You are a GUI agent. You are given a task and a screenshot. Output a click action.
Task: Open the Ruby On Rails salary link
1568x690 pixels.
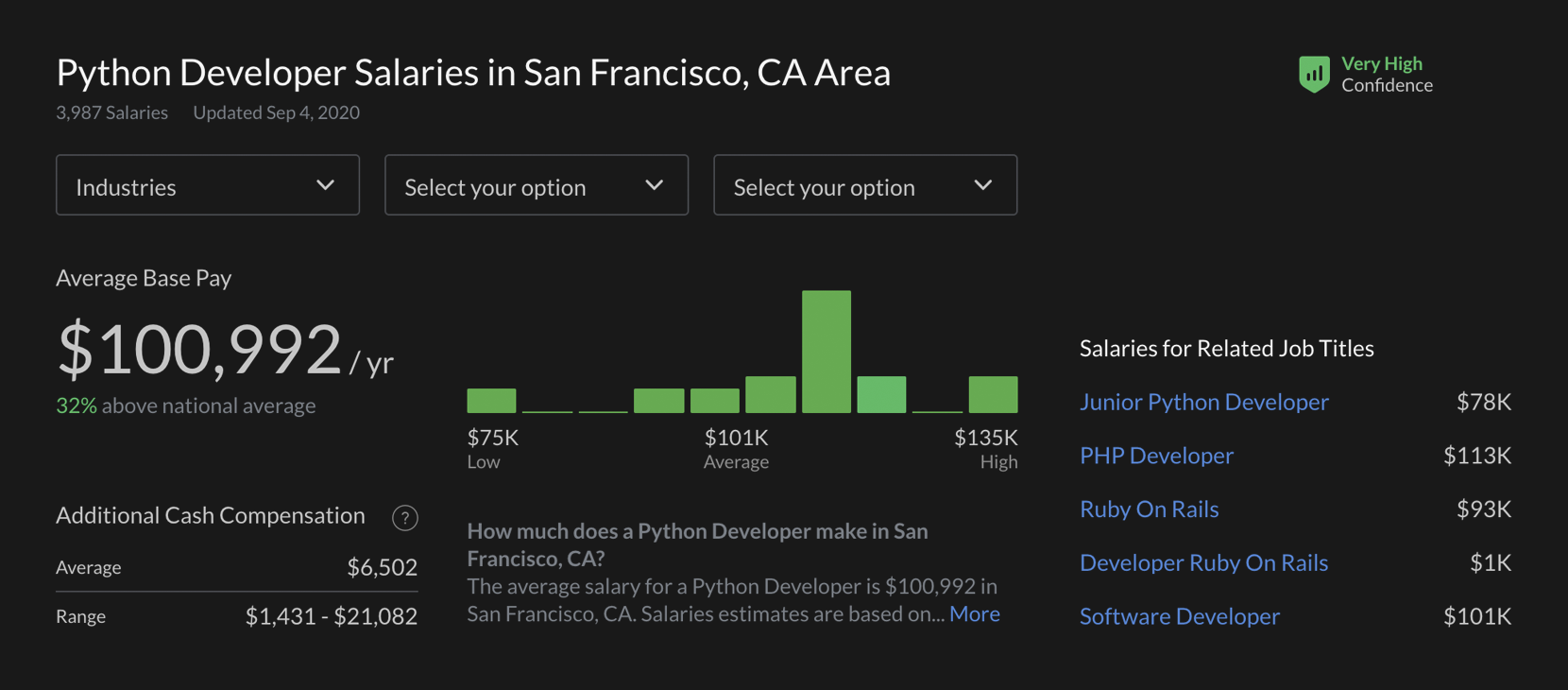1149,509
